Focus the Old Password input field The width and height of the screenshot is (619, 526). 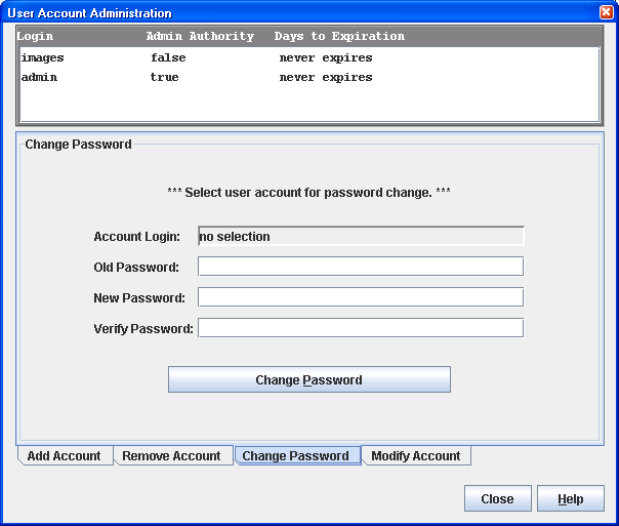point(360,266)
